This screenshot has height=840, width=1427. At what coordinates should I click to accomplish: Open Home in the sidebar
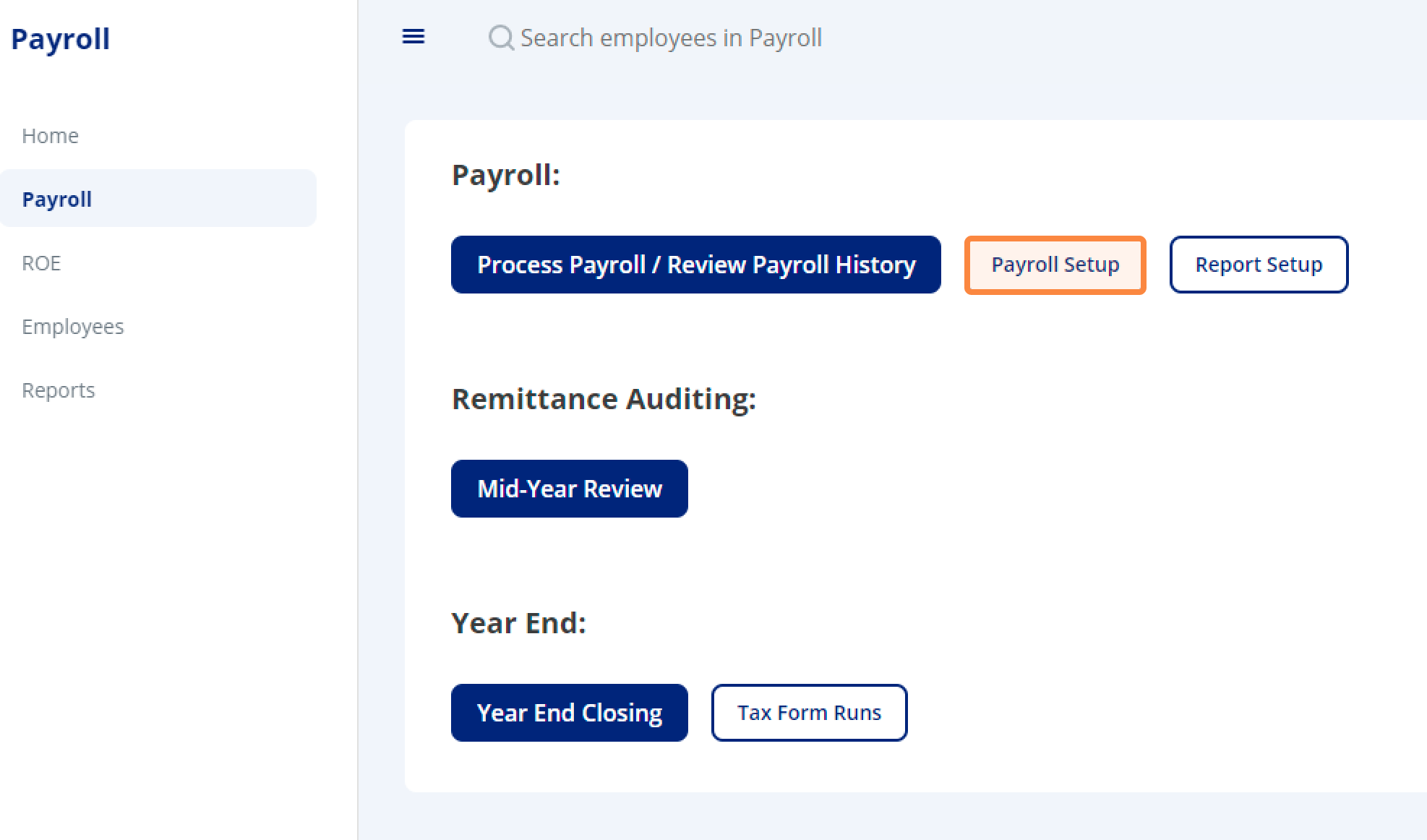50,135
